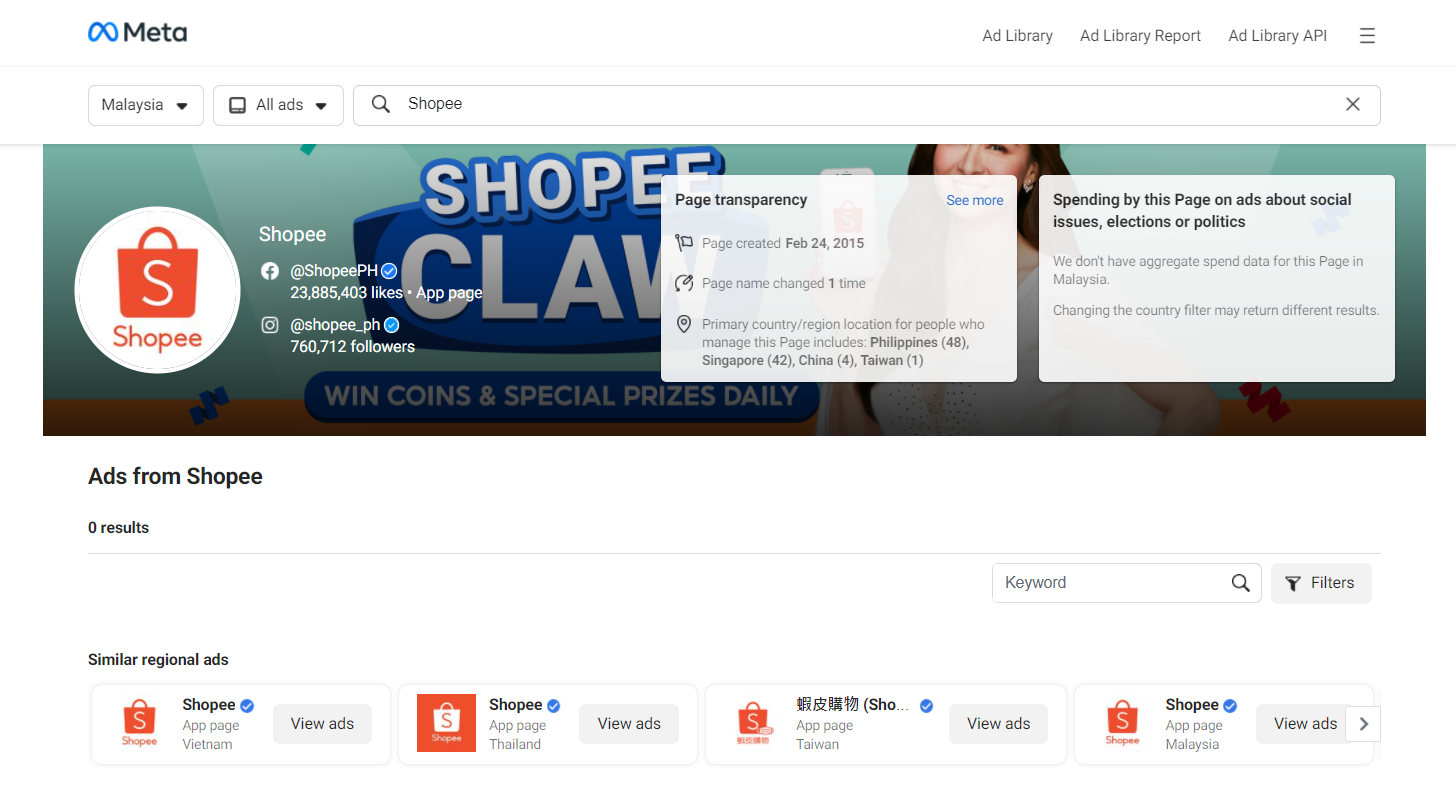Image resolution: width=1456 pixels, height=789 pixels.
Task: Click the verified badge on Shopee Thailand
Action: 553,706
